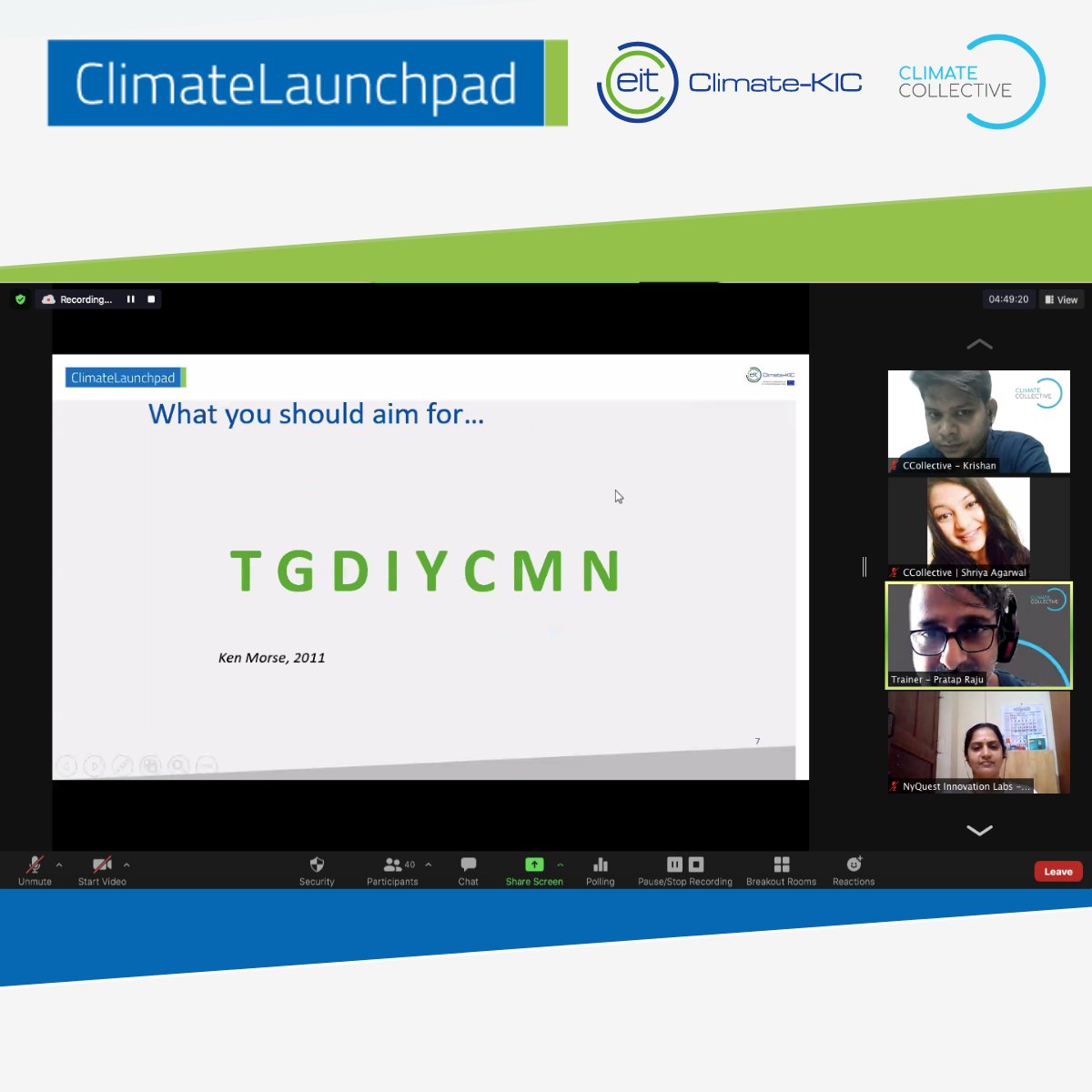Click the Climate-KIC logo on the slide

771,376
